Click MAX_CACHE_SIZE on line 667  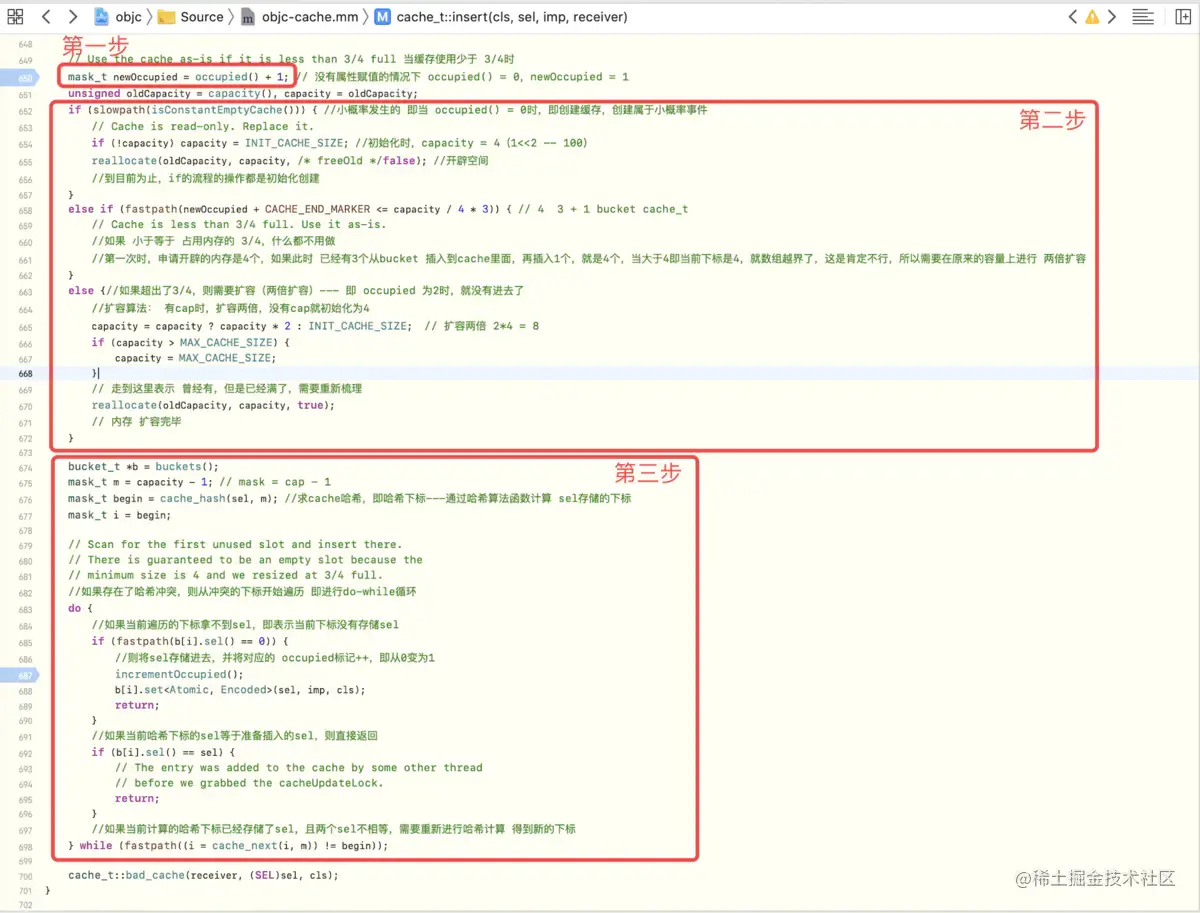226,358
